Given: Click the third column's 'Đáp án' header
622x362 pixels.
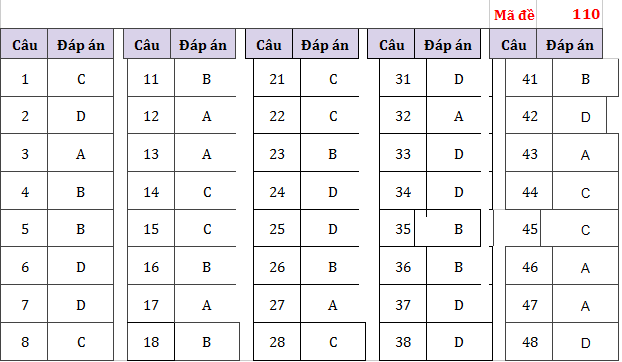Looking at the screenshot, I should (325, 44).
